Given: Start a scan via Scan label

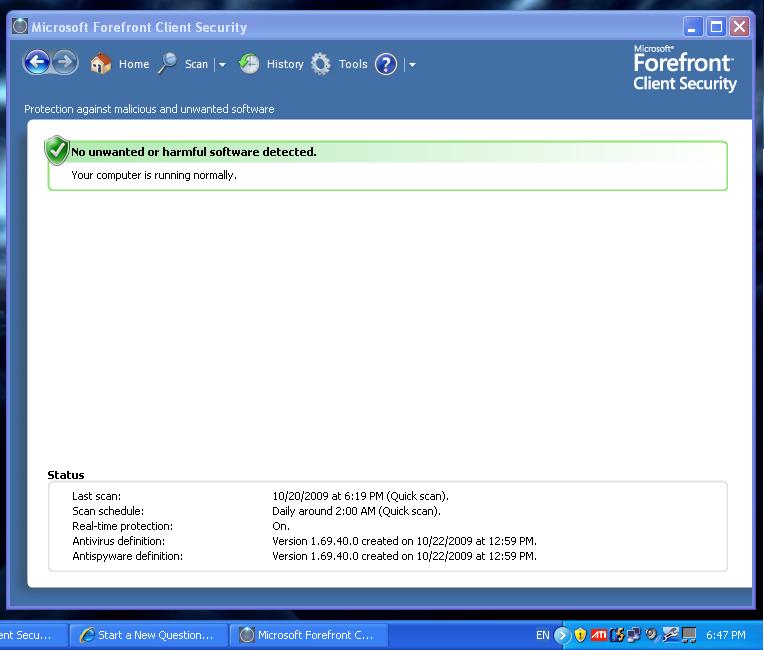Looking at the screenshot, I should (x=196, y=64).
